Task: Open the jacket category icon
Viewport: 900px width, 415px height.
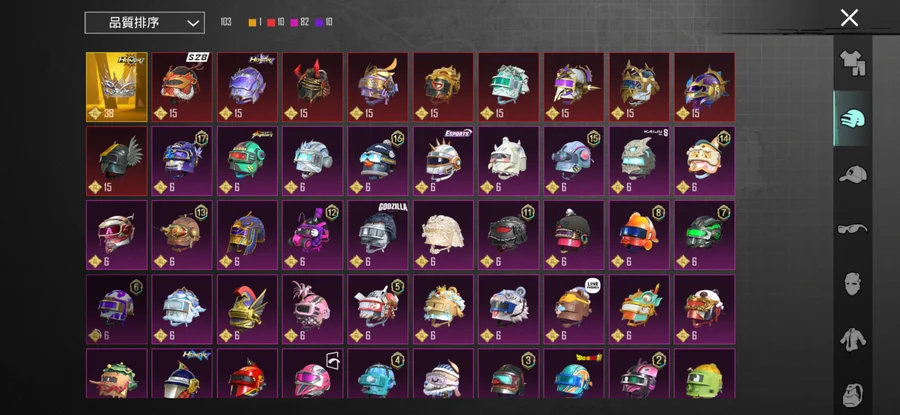Action: coord(852,339)
